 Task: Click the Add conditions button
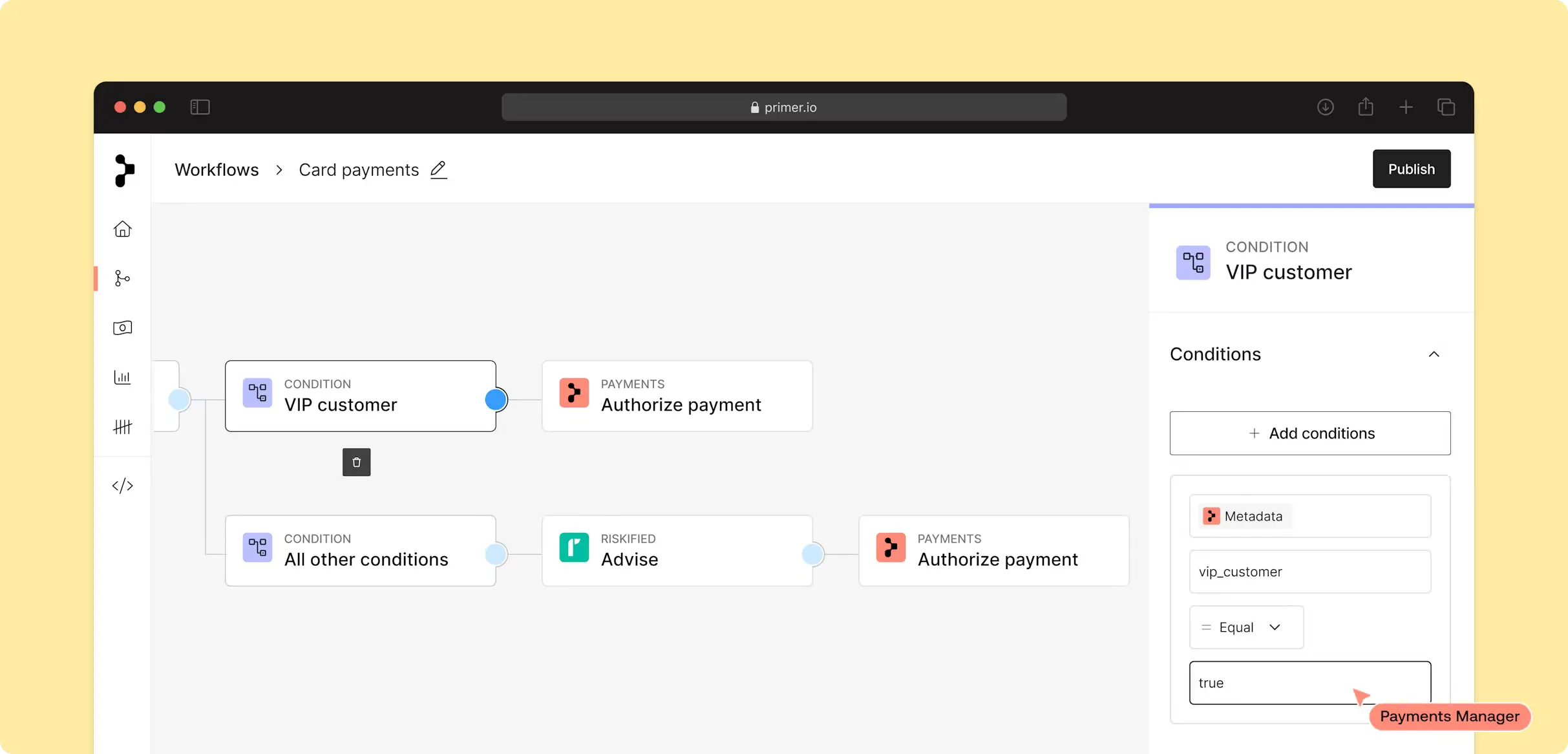(1309, 433)
